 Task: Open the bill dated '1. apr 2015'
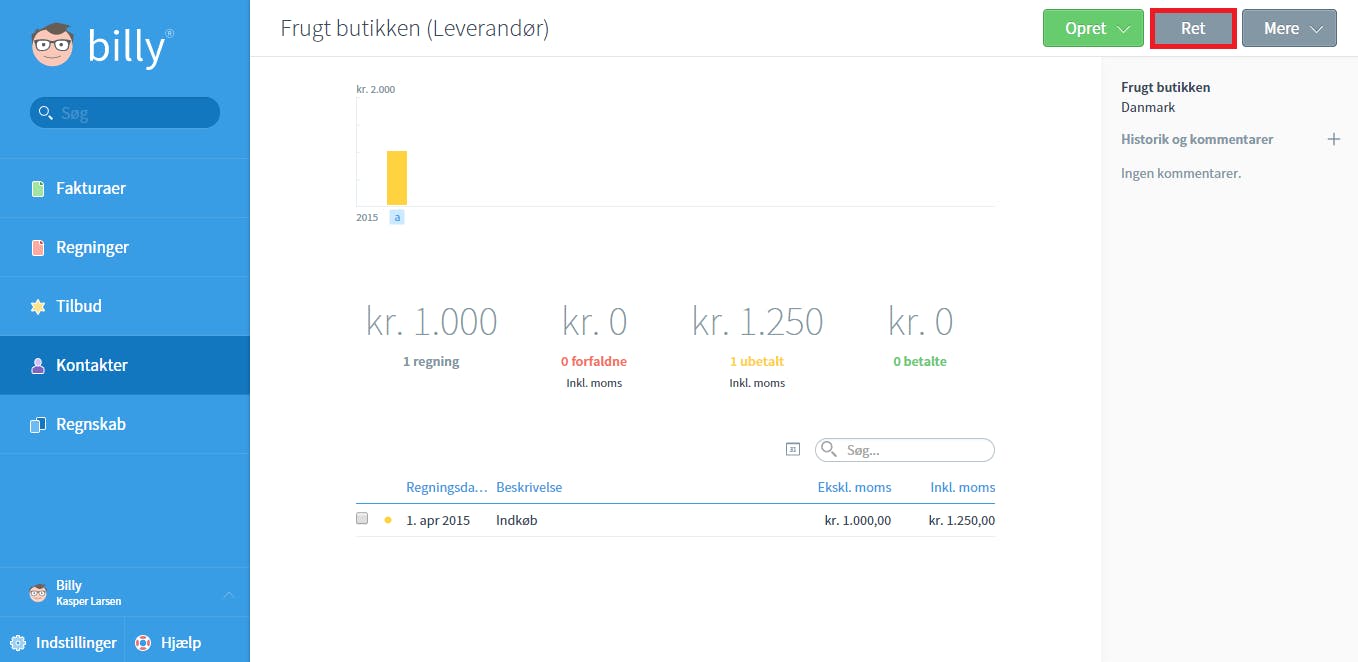point(438,520)
